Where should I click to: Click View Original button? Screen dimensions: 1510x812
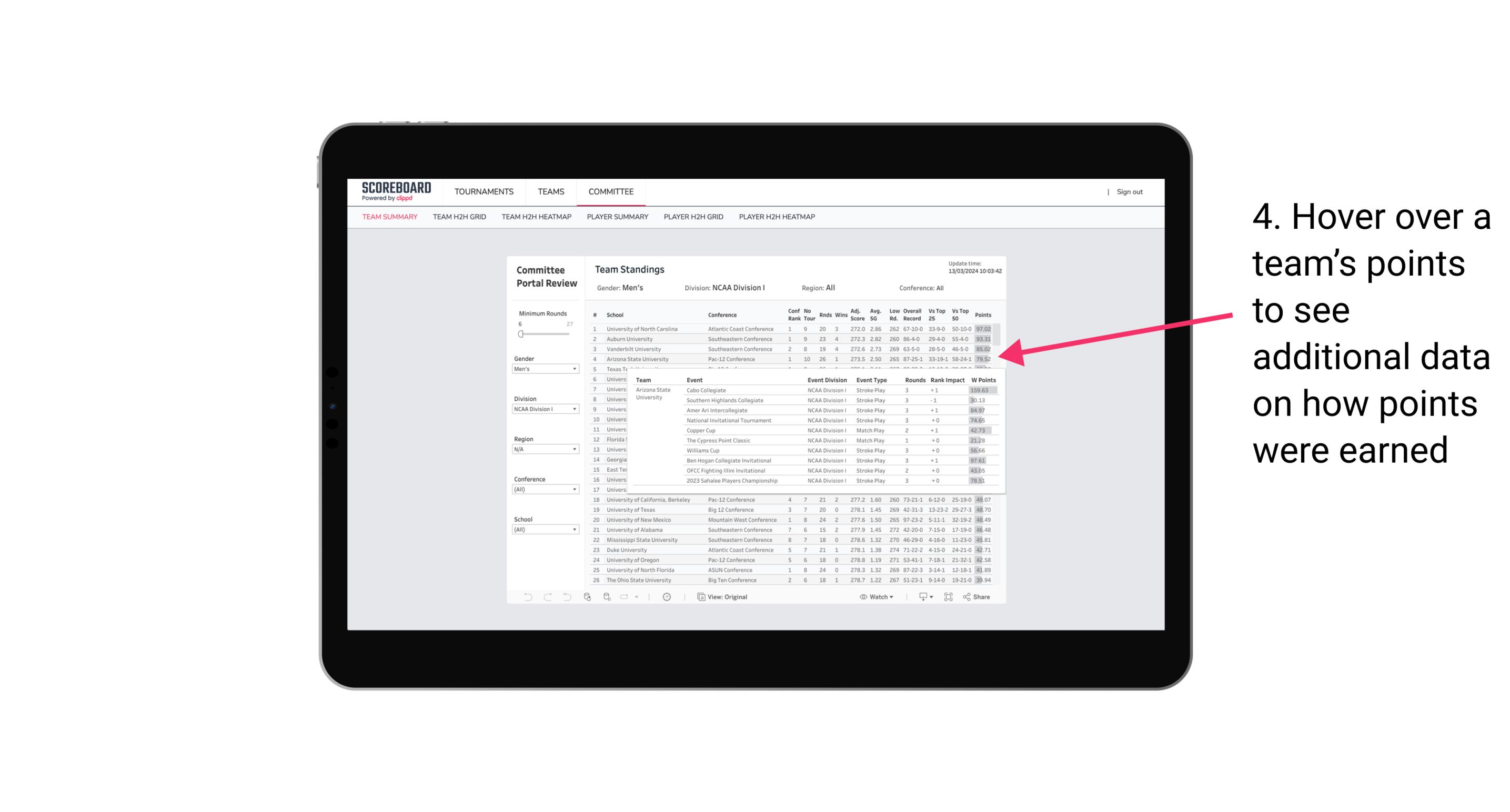click(728, 597)
